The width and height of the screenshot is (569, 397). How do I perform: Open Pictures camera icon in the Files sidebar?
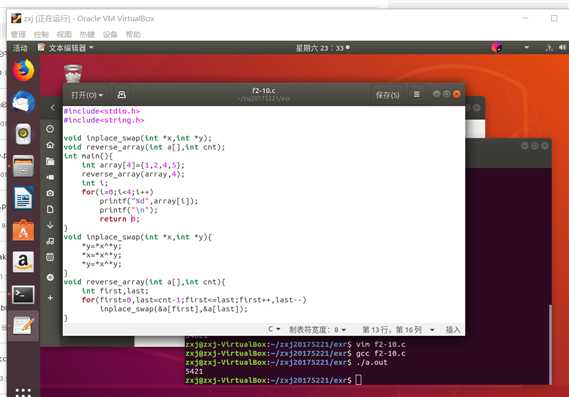tap(50, 193)
